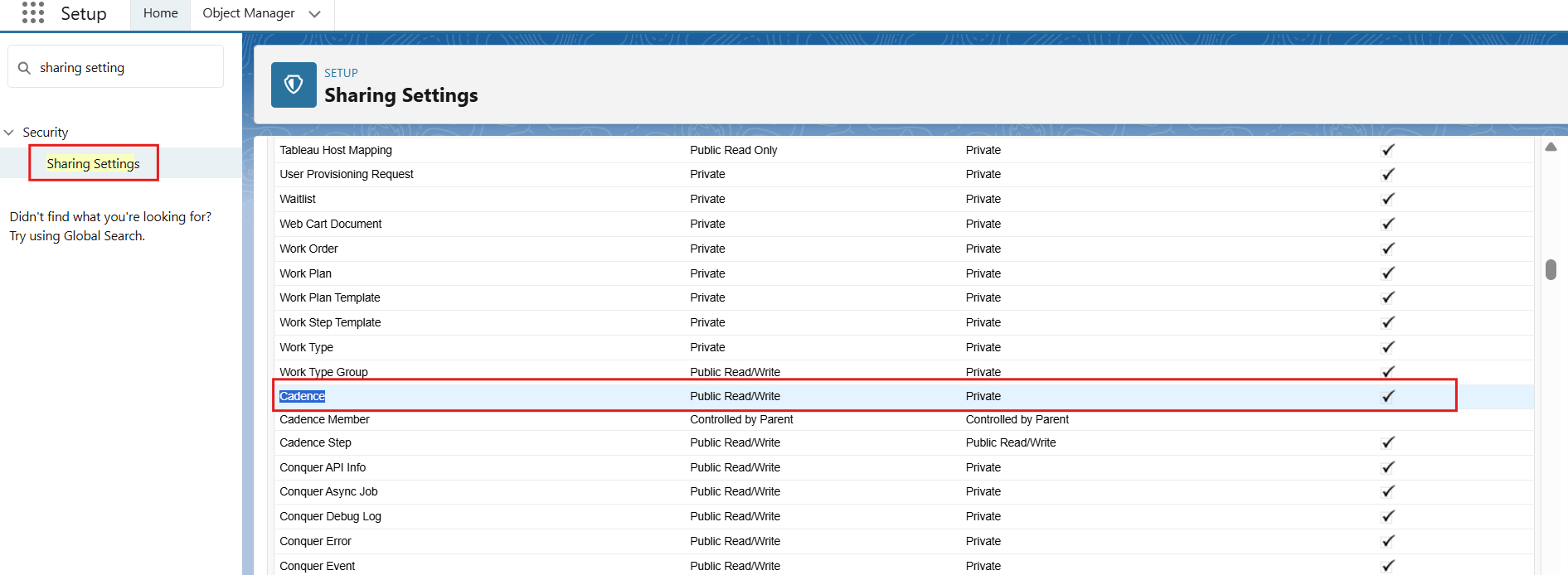Click Public Read Only for Tableau Host Mapping
1568x575 pixels.
coord(734,150)
